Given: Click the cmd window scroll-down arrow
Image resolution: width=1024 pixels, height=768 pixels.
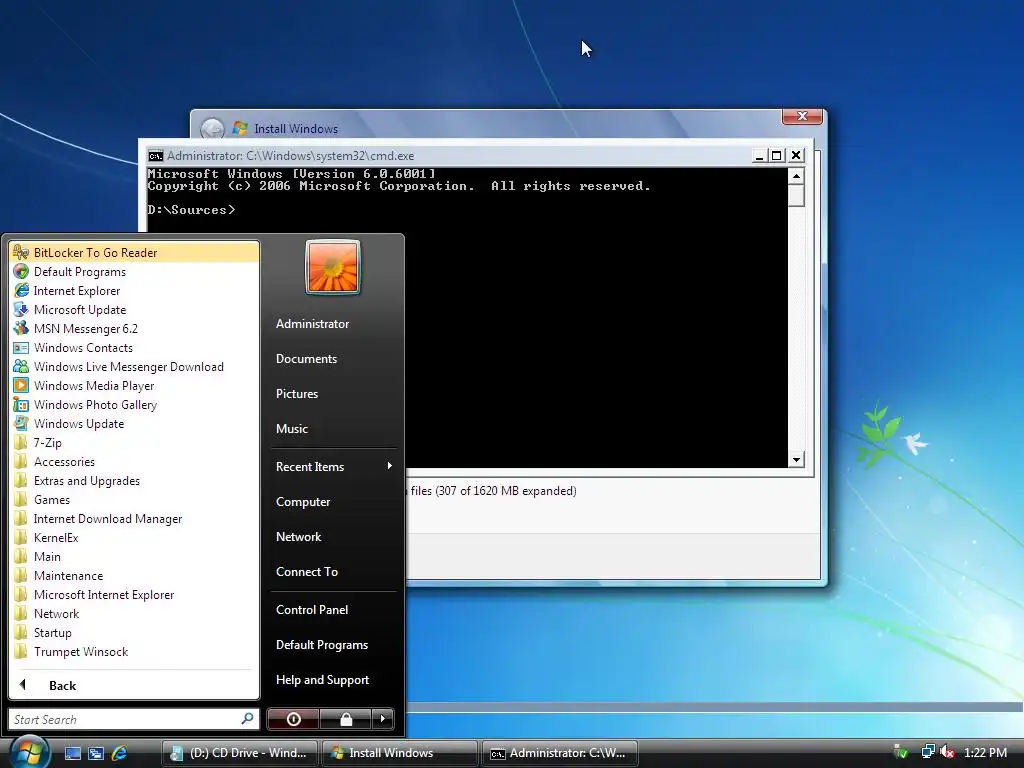Looking at the screenshot, I should (796, 460).
